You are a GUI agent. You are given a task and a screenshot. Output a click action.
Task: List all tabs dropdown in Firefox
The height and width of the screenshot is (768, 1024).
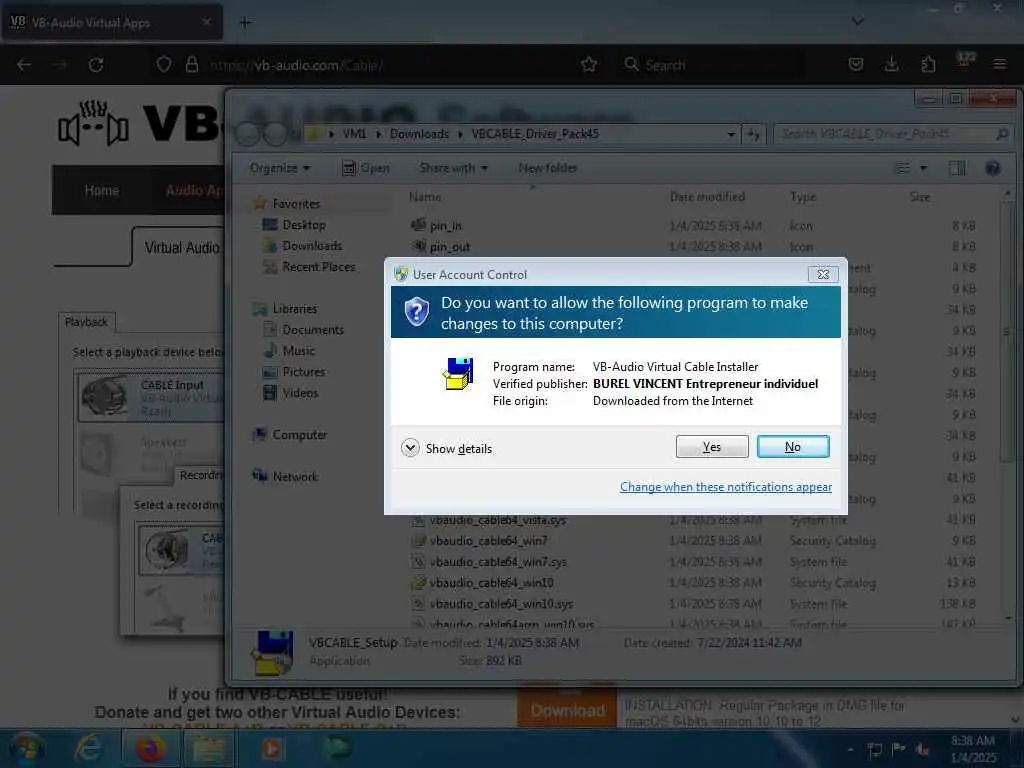tap(858, 22)
